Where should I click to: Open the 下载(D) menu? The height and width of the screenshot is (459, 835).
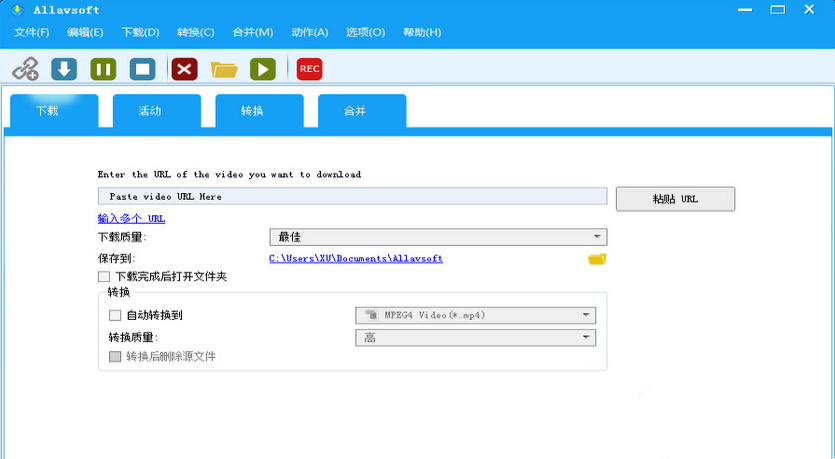[x=141, y=32]
